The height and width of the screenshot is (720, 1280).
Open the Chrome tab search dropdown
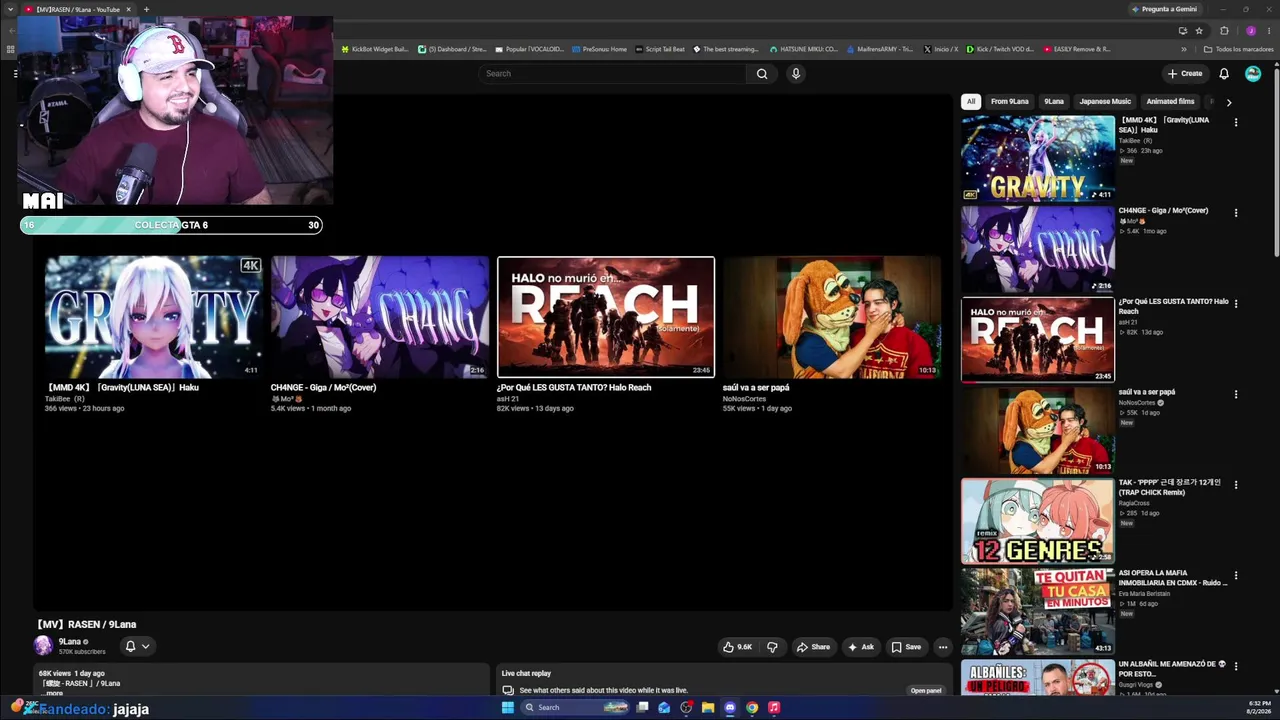11,9
